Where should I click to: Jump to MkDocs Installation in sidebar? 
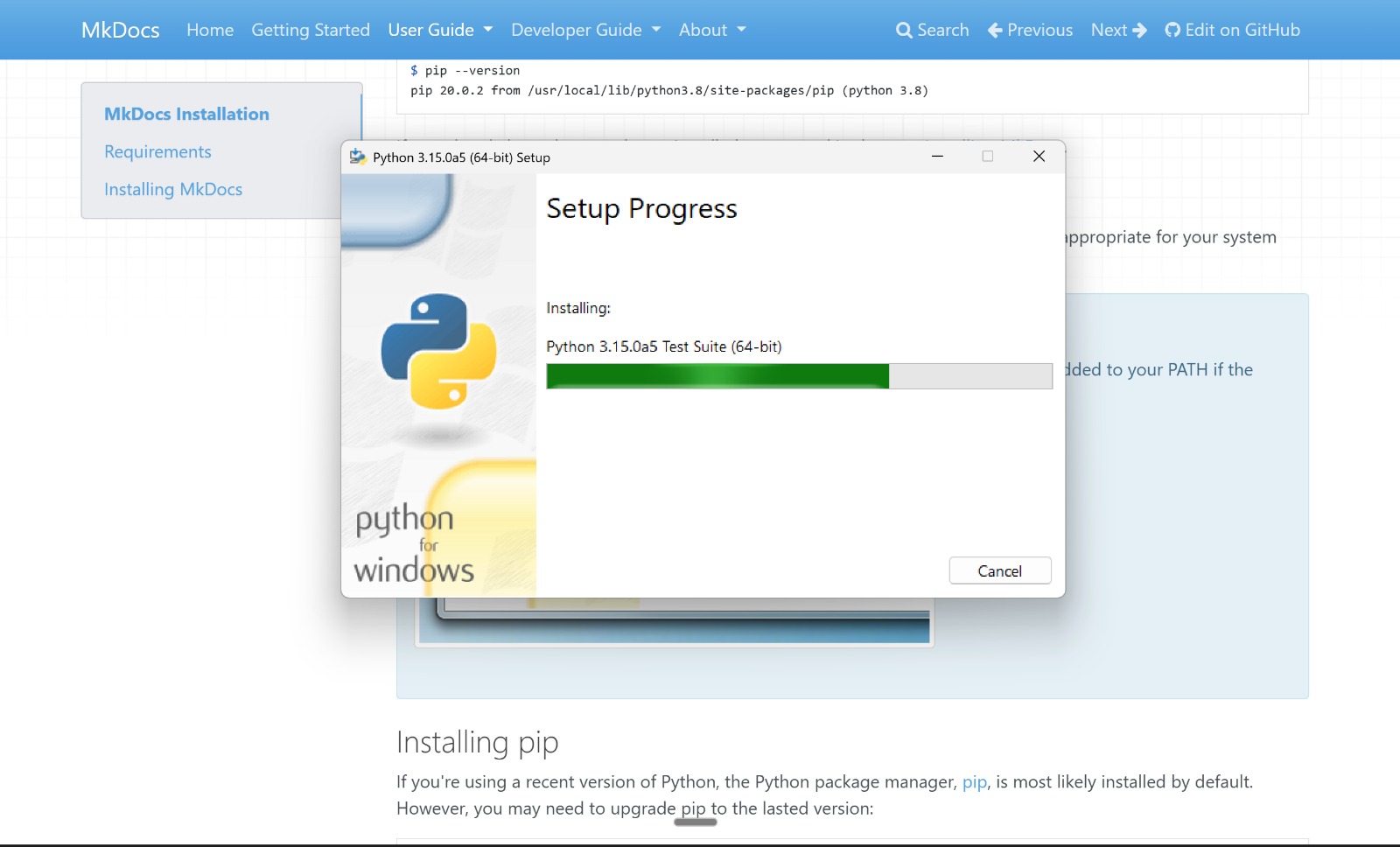pos(186,114)
